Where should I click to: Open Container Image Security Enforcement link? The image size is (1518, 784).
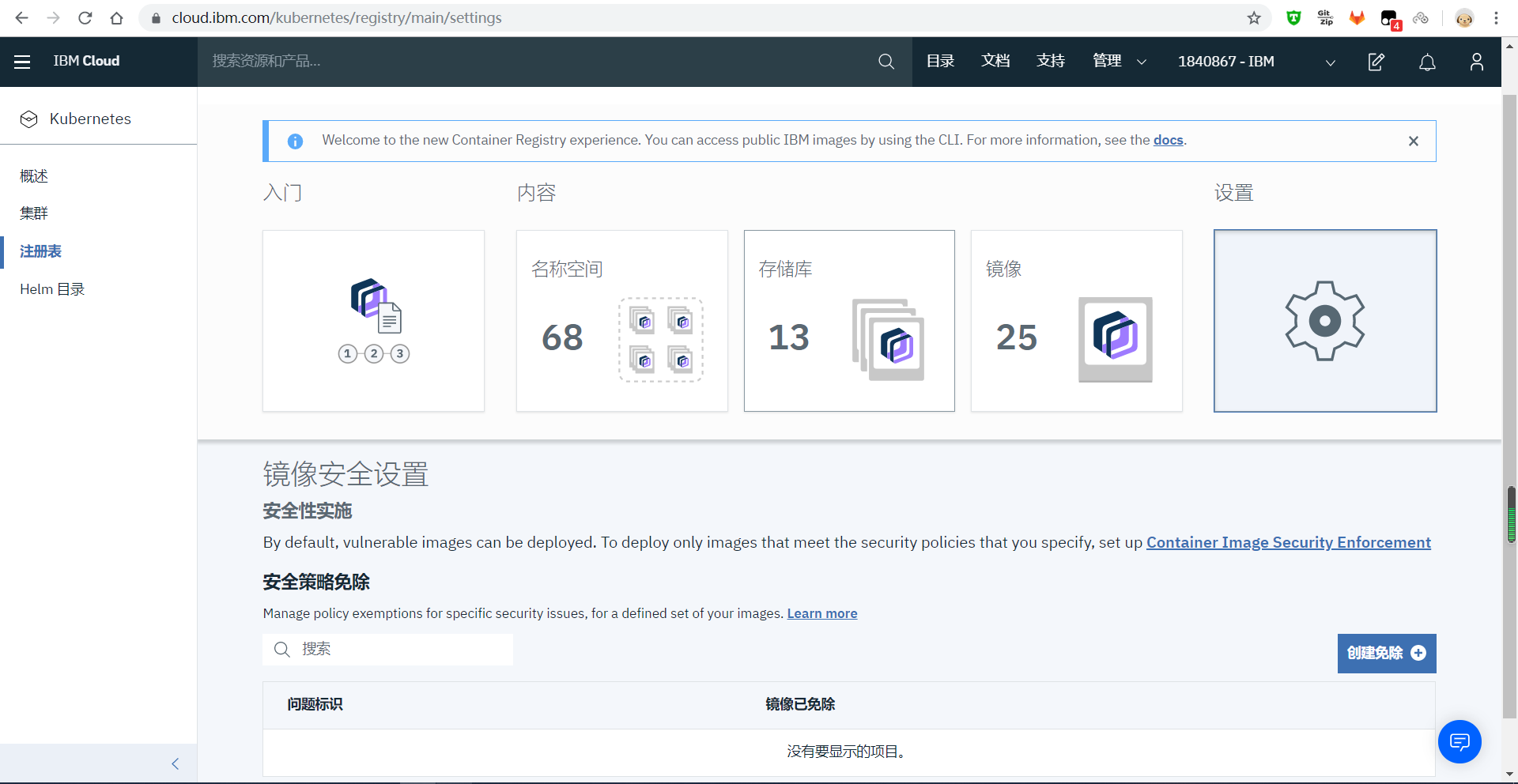[x=1289, y=543]
